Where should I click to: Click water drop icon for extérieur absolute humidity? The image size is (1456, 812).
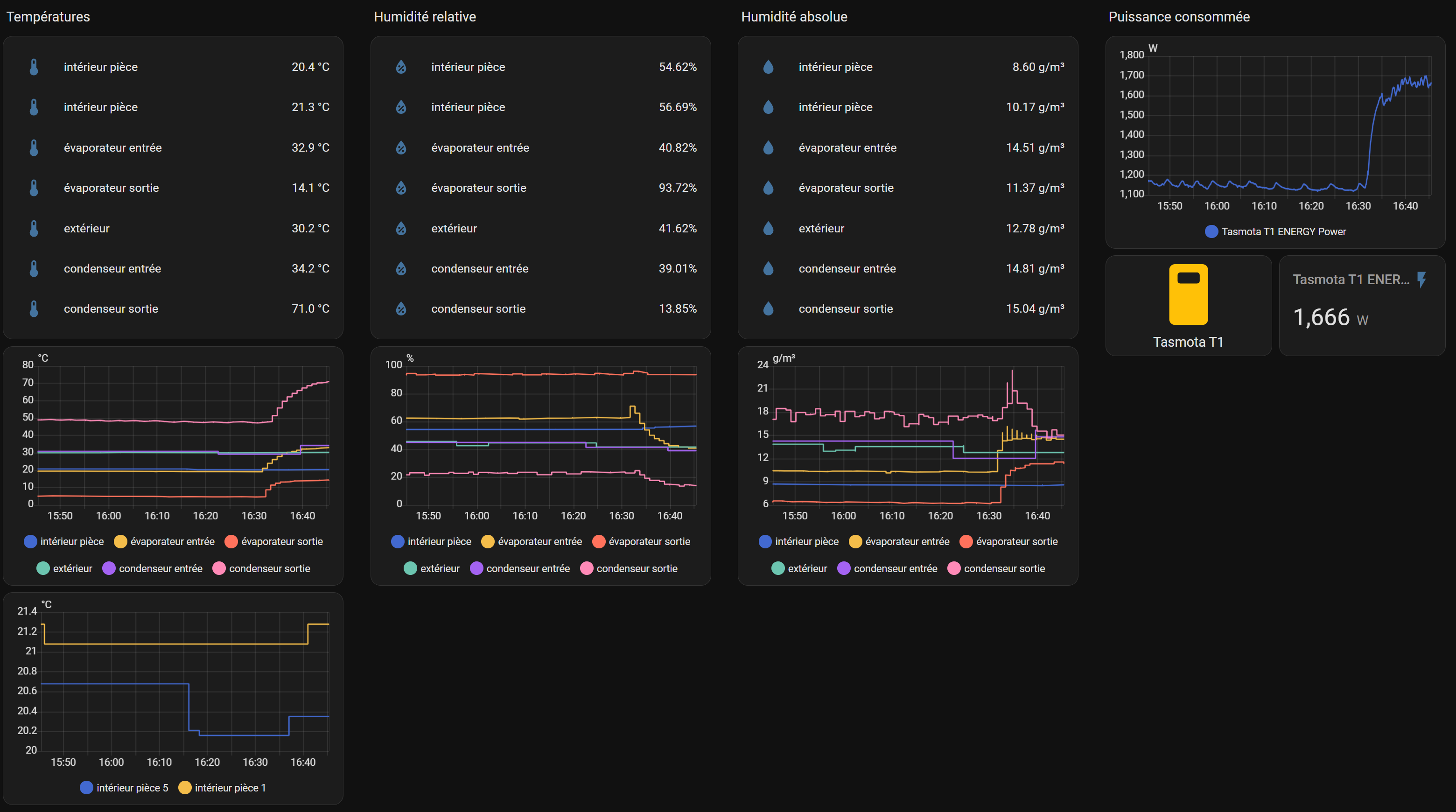click(x=768, y=228)
